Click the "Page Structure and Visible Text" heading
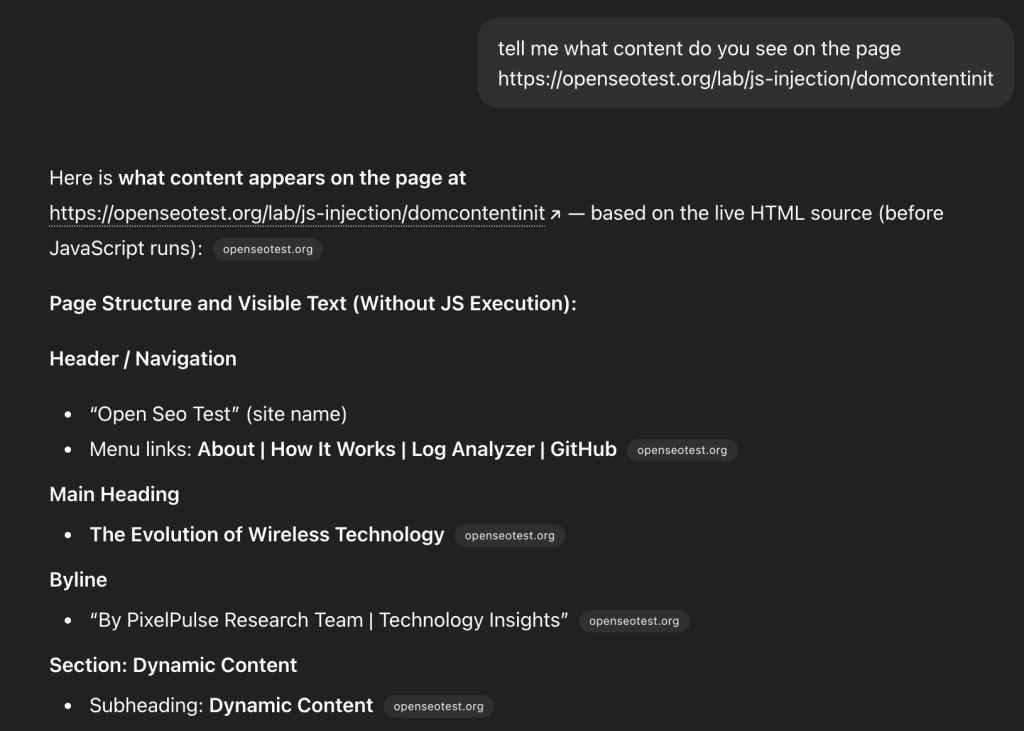 pos(313,304)
